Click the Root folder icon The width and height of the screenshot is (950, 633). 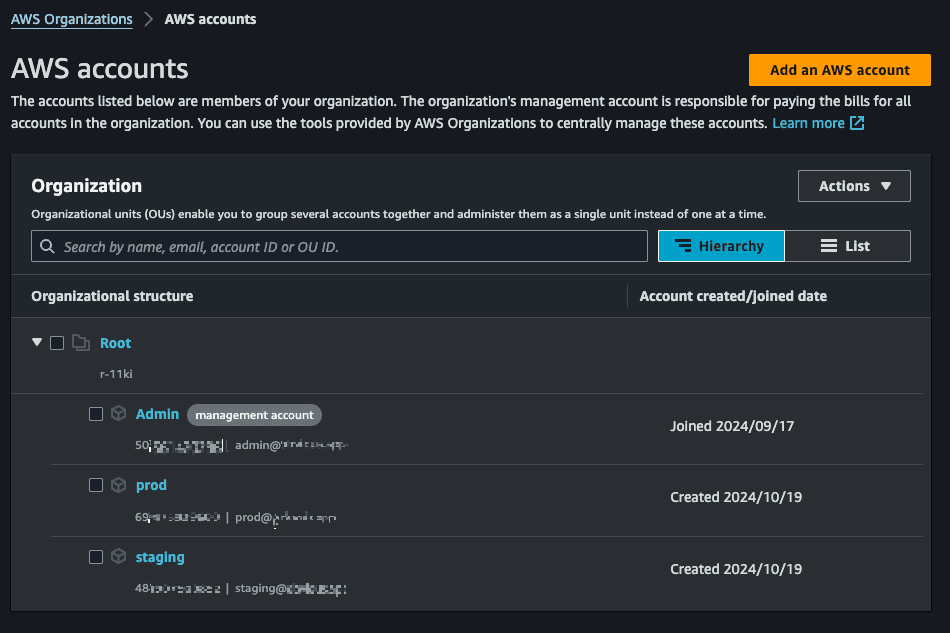81,343
